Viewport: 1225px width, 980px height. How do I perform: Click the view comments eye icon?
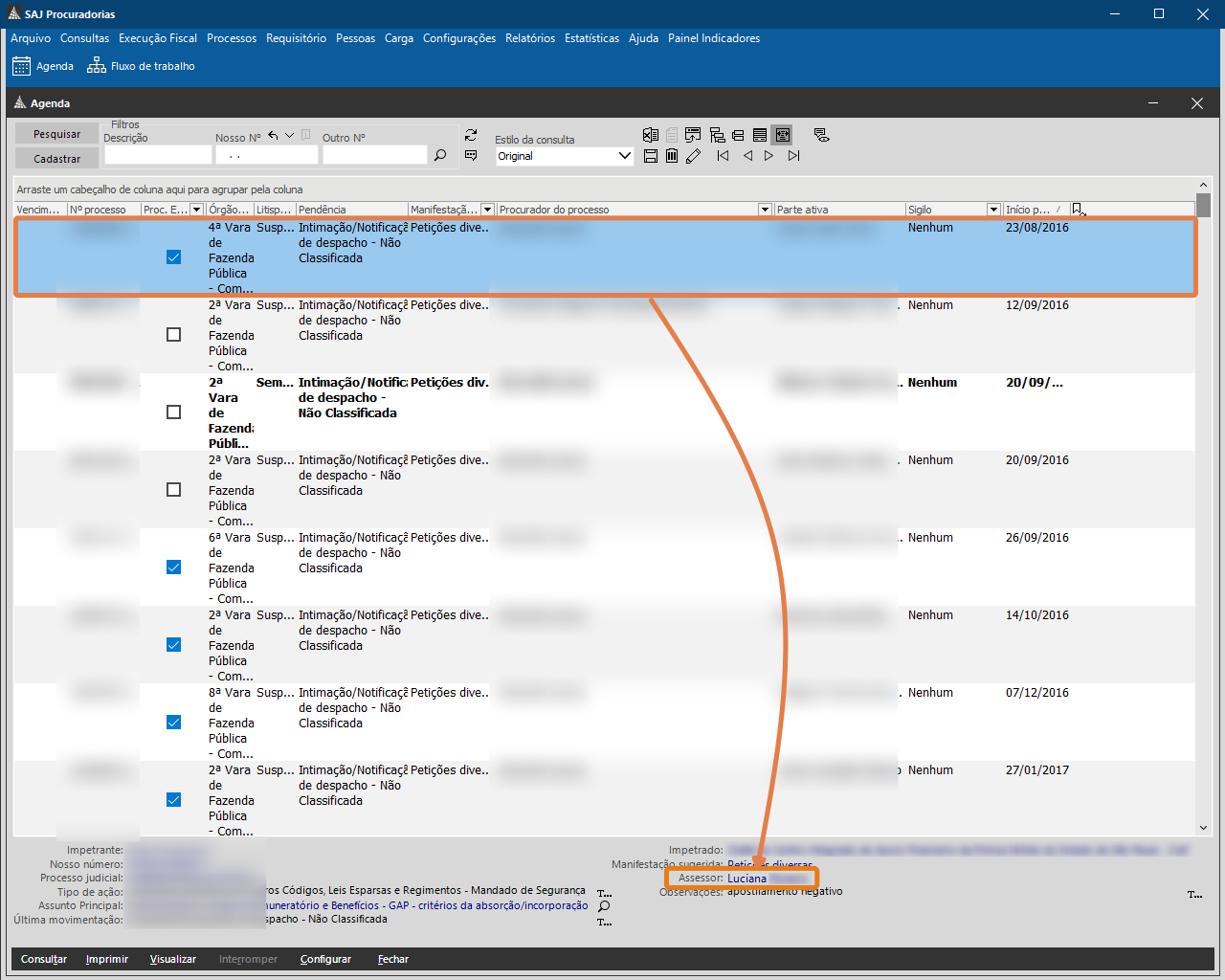pos(821,135)
